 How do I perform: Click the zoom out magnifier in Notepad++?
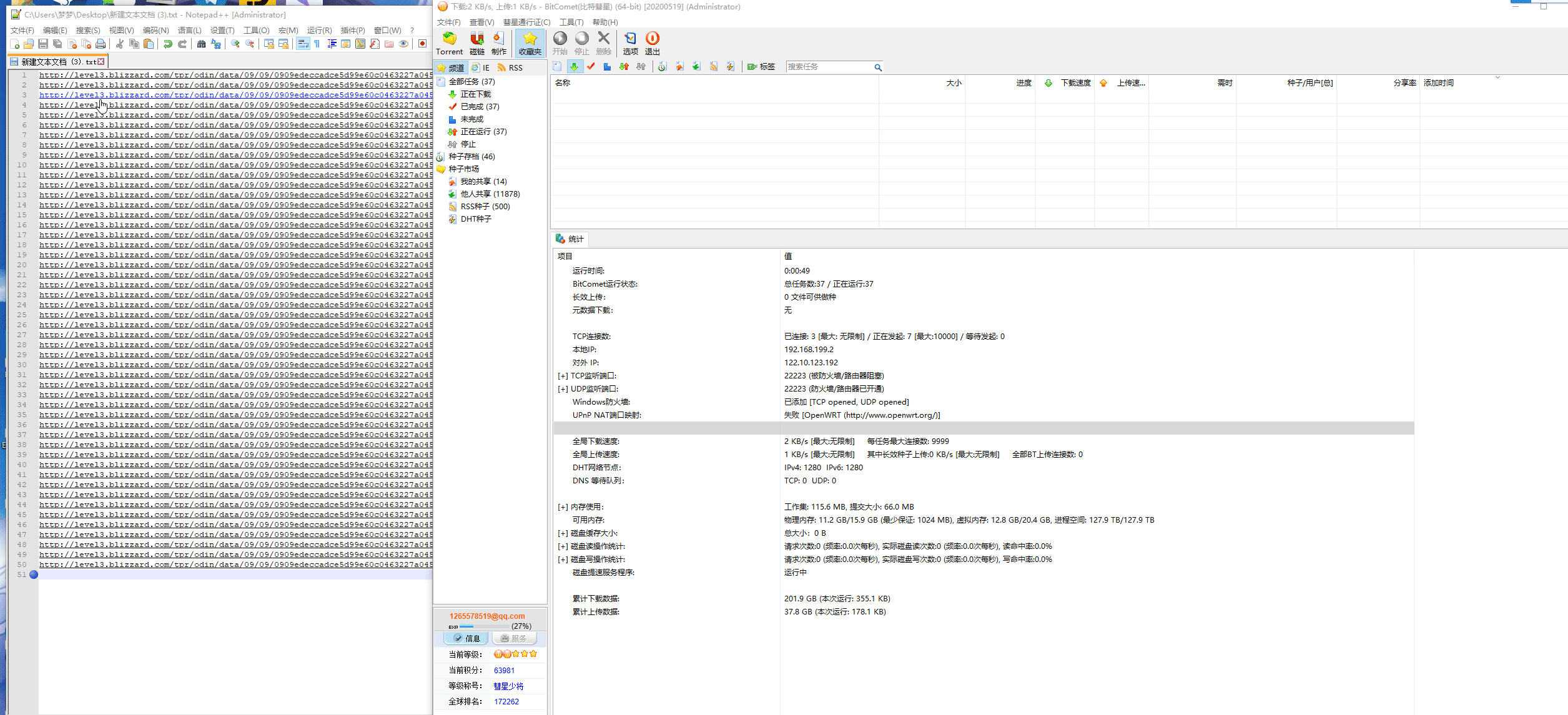(x=250, y=44)
